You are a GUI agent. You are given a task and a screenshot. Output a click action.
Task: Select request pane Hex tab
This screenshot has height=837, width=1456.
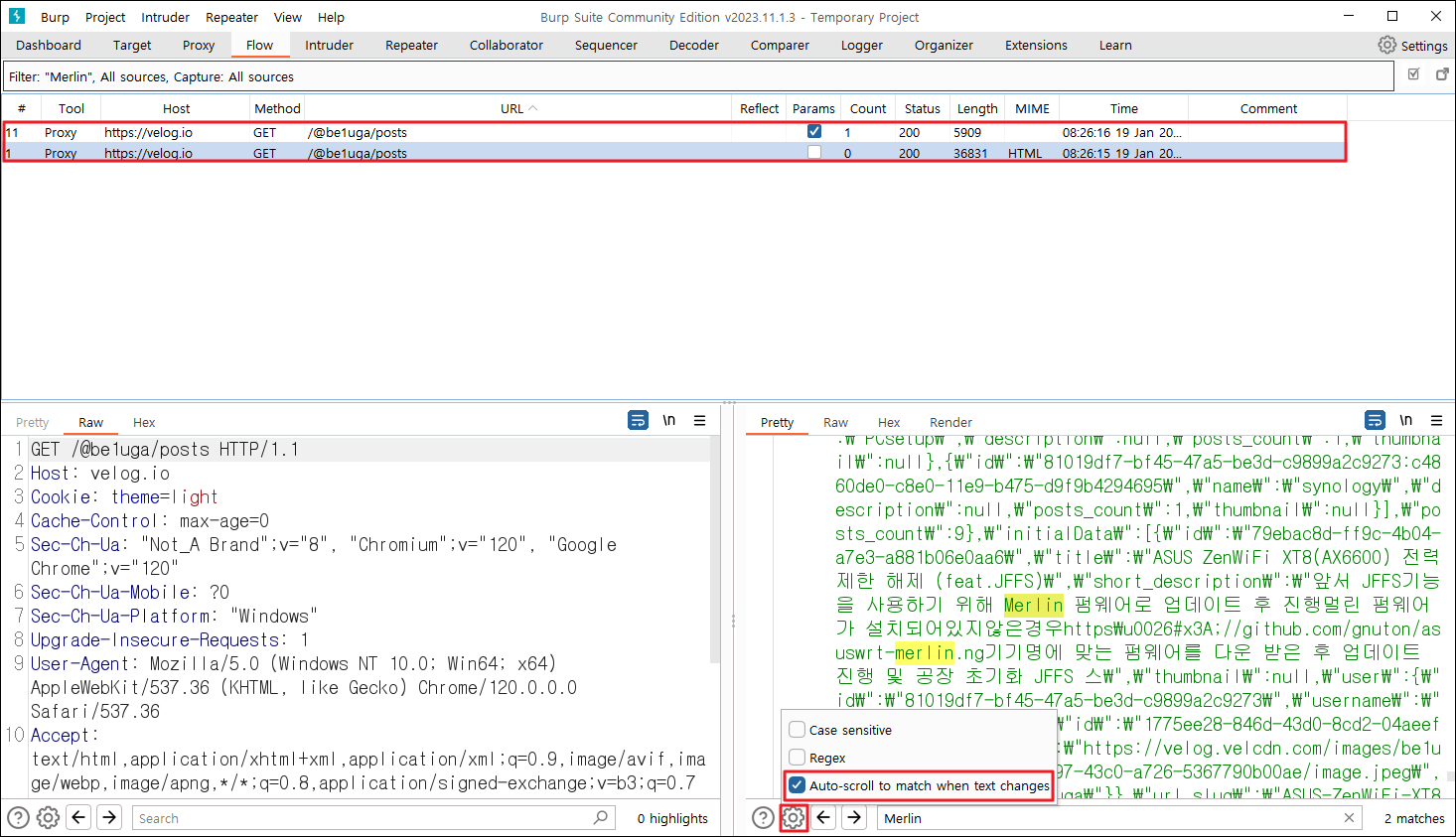pos(144,422)
